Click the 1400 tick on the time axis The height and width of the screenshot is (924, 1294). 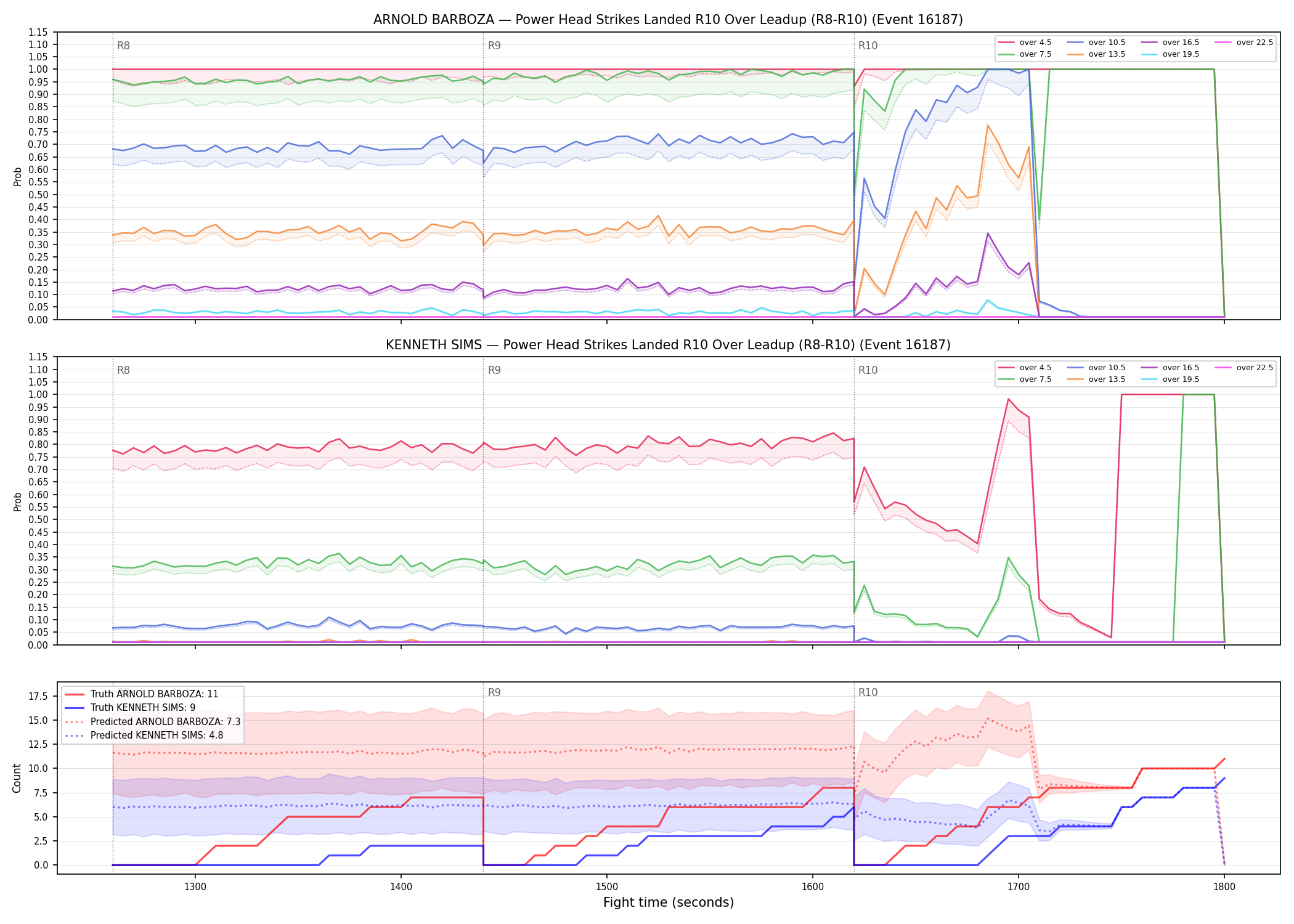[401, 886]
